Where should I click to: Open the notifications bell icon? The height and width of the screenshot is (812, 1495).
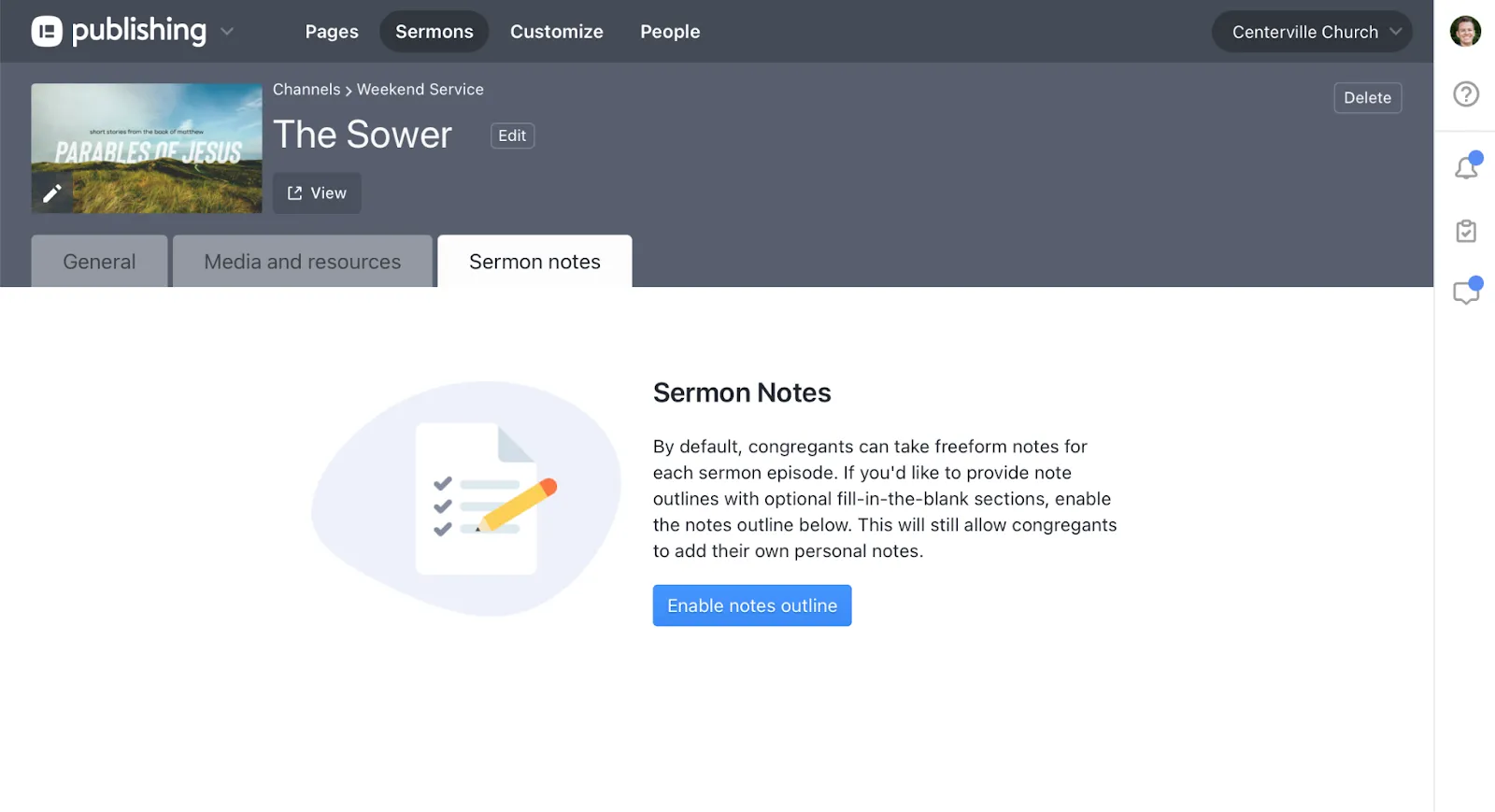coord(1466,167)
